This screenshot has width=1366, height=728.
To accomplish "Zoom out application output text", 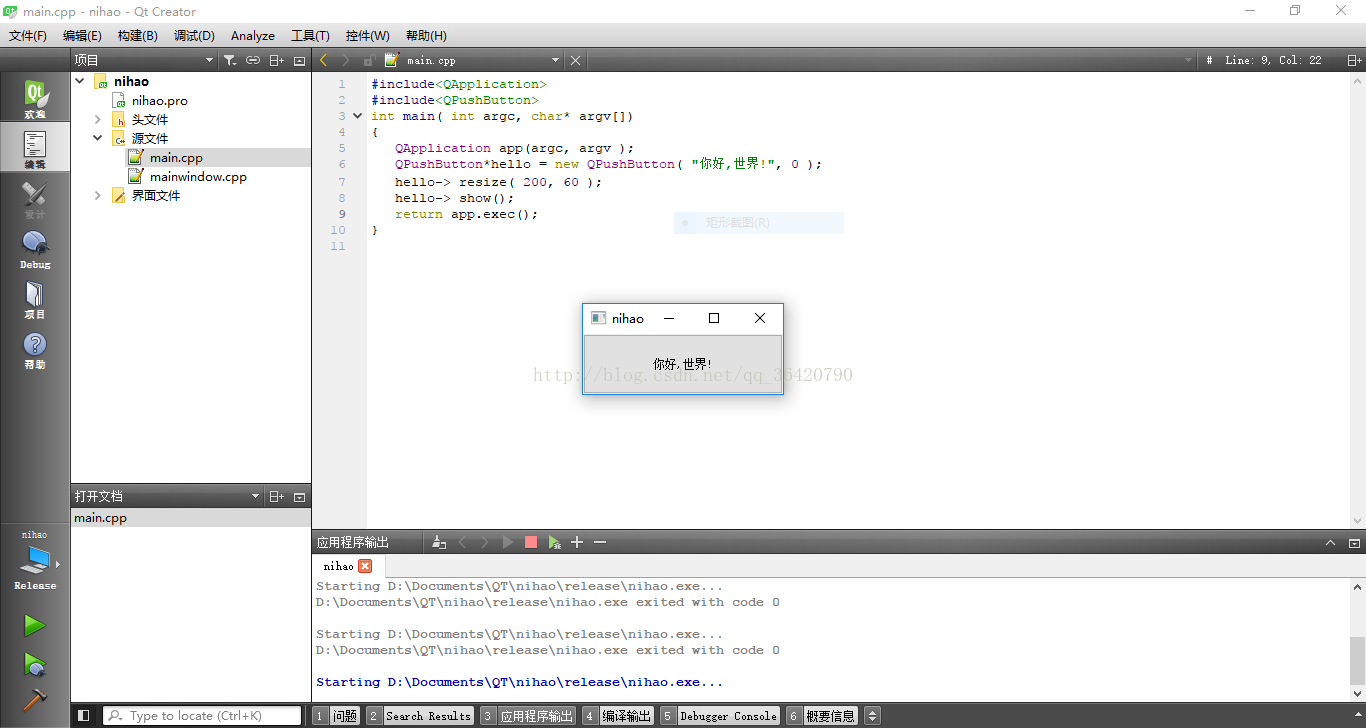I will pos(600,542).
